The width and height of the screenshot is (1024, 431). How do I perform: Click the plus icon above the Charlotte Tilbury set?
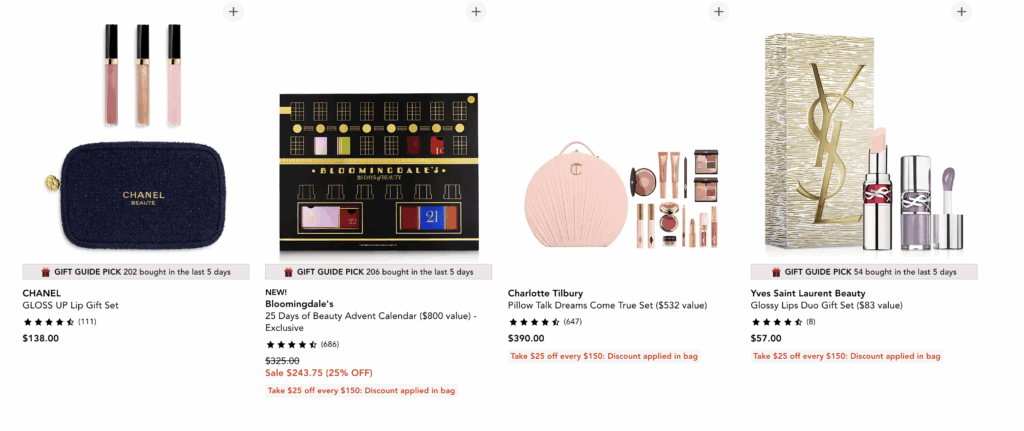coord(719,12)
